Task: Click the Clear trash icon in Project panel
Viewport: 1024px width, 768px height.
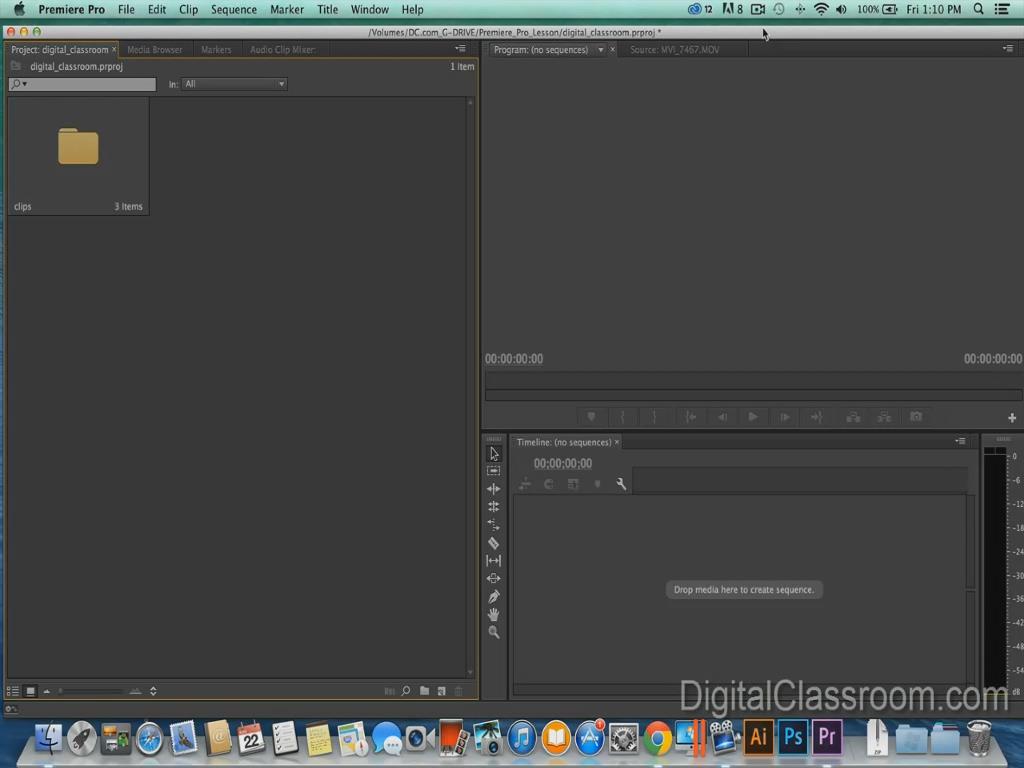Action: pyautogui.click(x=458, y=691)
